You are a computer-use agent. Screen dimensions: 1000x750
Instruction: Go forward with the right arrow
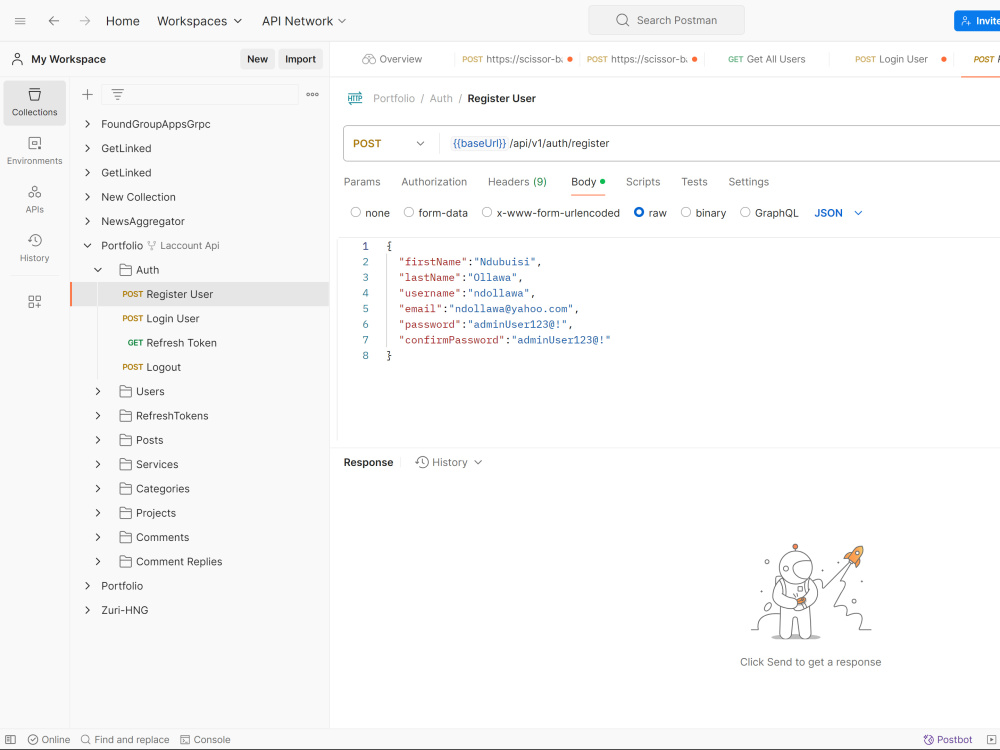tap(85, 21)
